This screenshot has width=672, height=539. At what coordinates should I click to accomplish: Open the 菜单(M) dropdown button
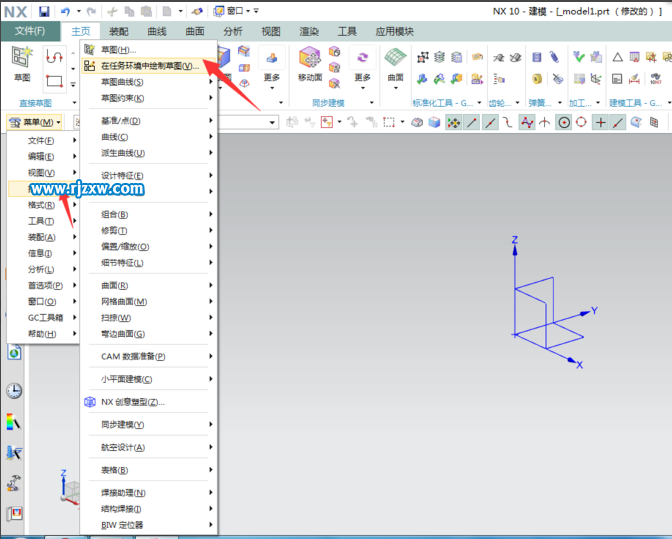tap(35, 123)
